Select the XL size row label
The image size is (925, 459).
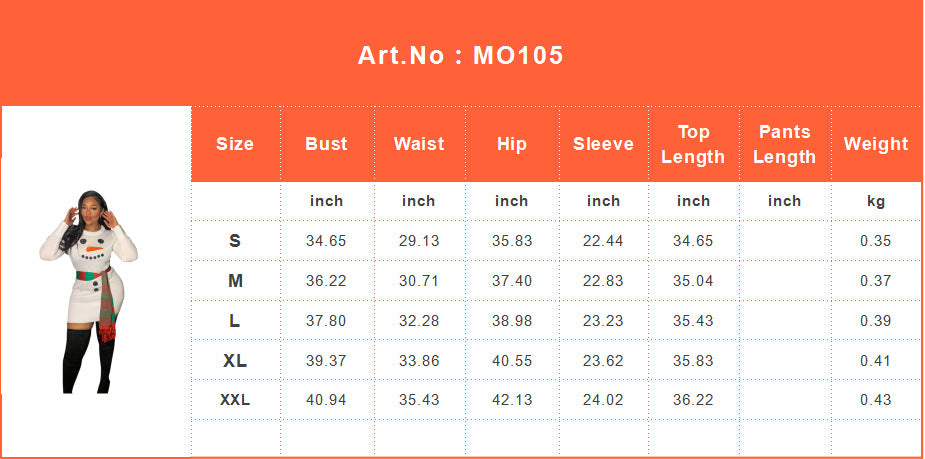click(235, 360)
